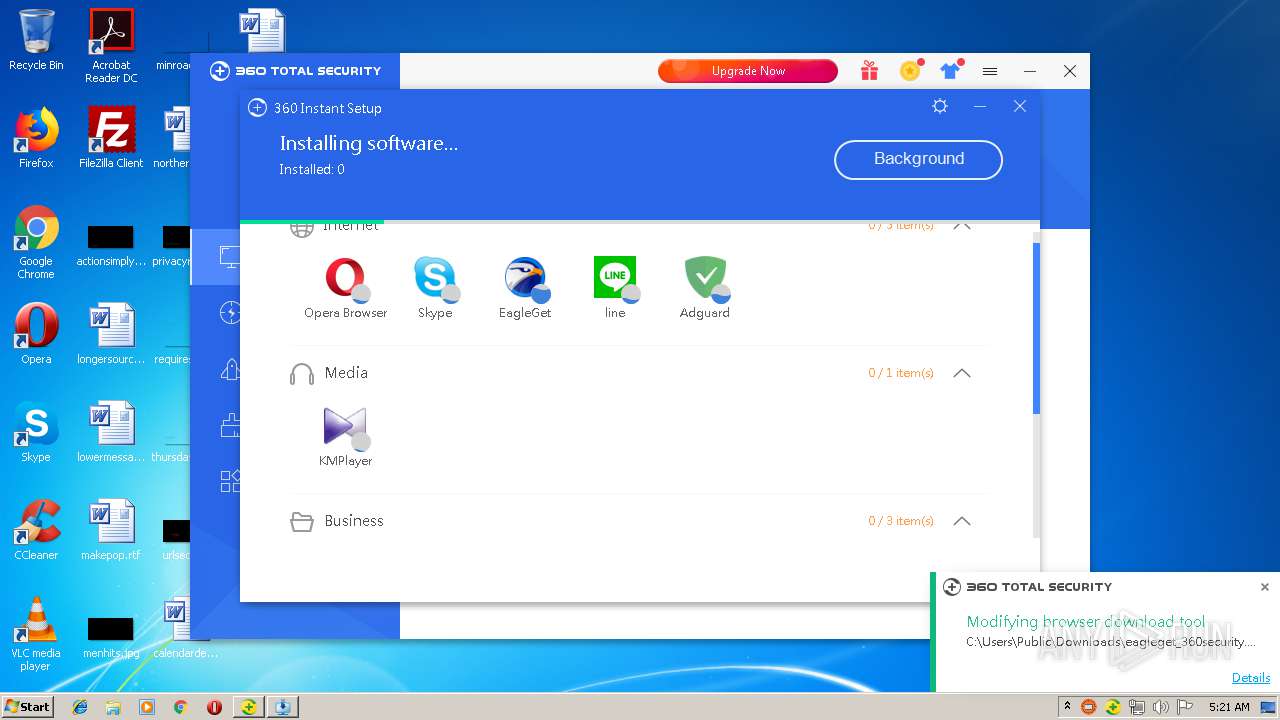The height and width of the screenshot is (720, 1280).
Task: Click the Business category folder icon
Action: tap(302, 521)
